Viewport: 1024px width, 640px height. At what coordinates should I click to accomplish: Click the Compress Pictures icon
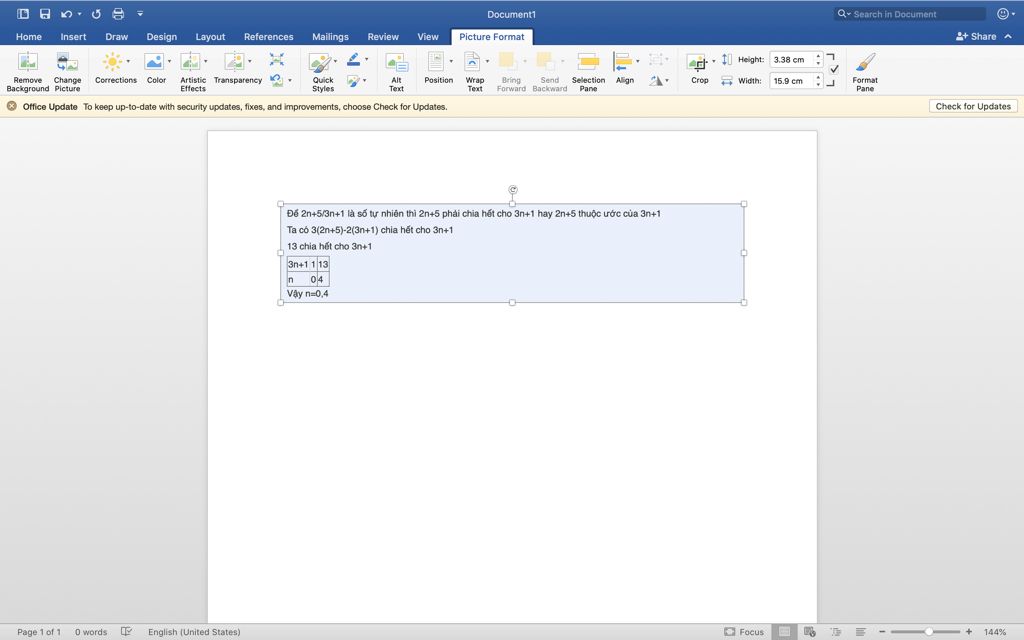(x=277, y=59)
